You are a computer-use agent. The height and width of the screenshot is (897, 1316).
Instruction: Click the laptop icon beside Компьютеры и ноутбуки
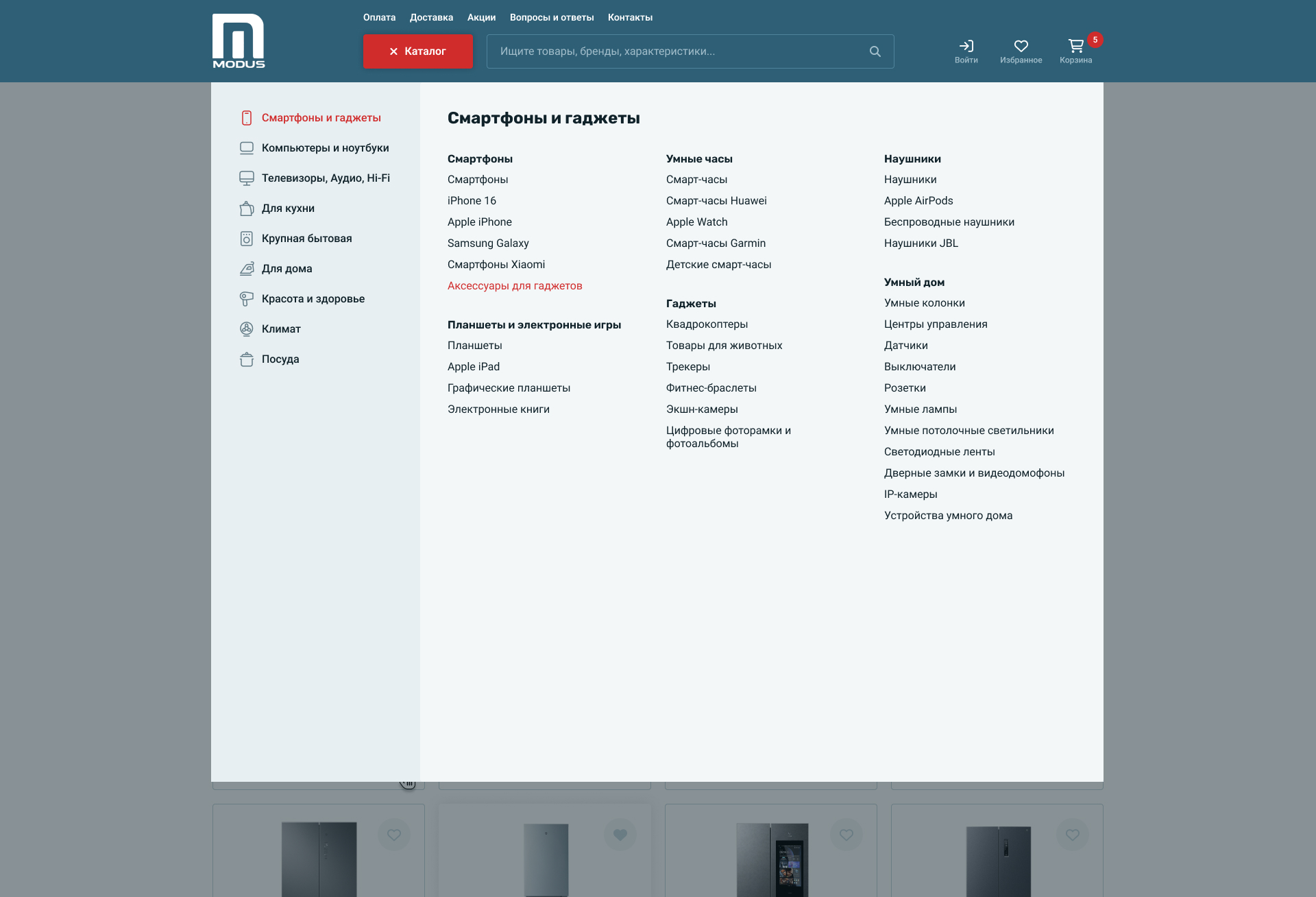[x=247, y=148]
